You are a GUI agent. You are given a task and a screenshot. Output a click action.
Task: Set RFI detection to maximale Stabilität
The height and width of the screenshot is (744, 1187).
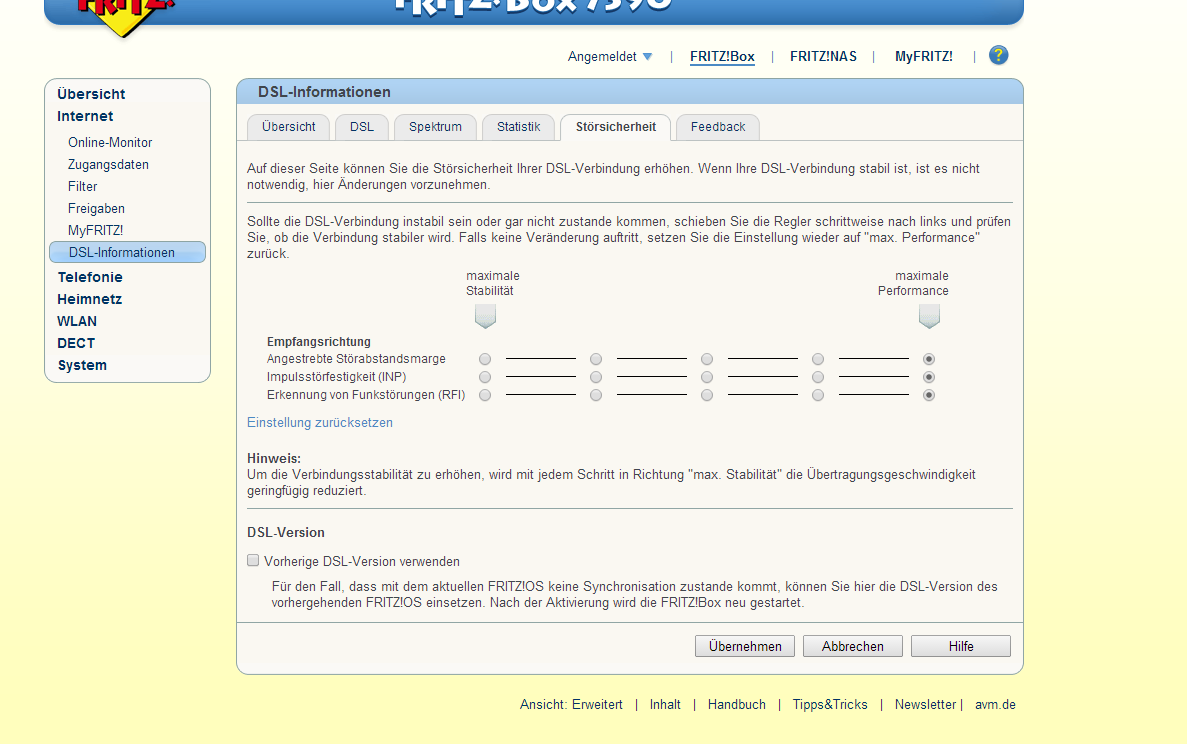[x=485, y=395]
